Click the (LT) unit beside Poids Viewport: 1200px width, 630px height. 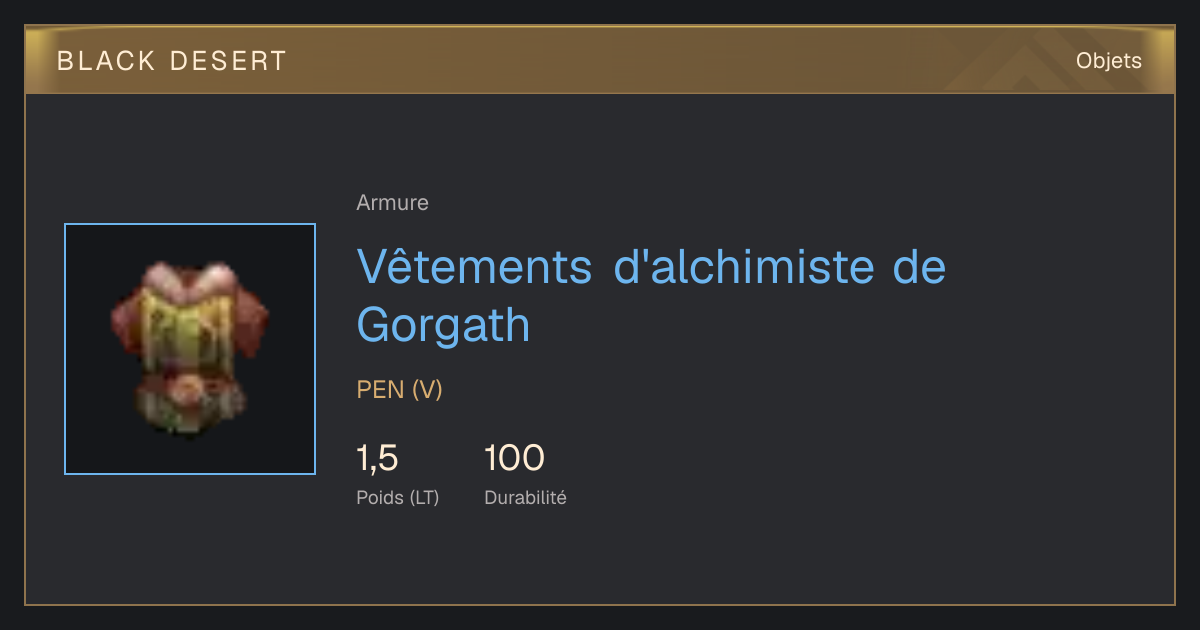pos(424,498)
